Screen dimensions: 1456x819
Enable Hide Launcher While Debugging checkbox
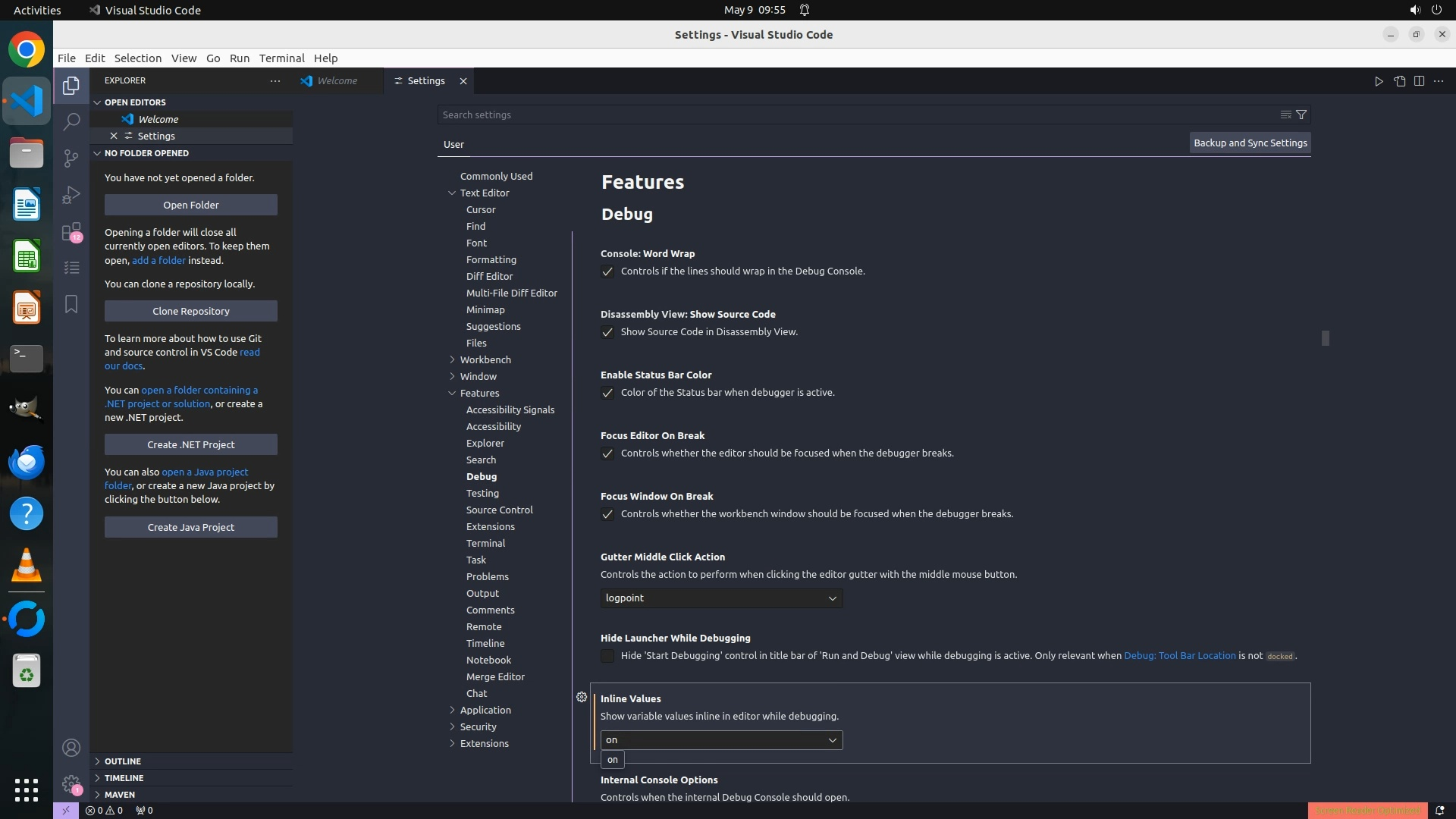(x=607, y=656)
